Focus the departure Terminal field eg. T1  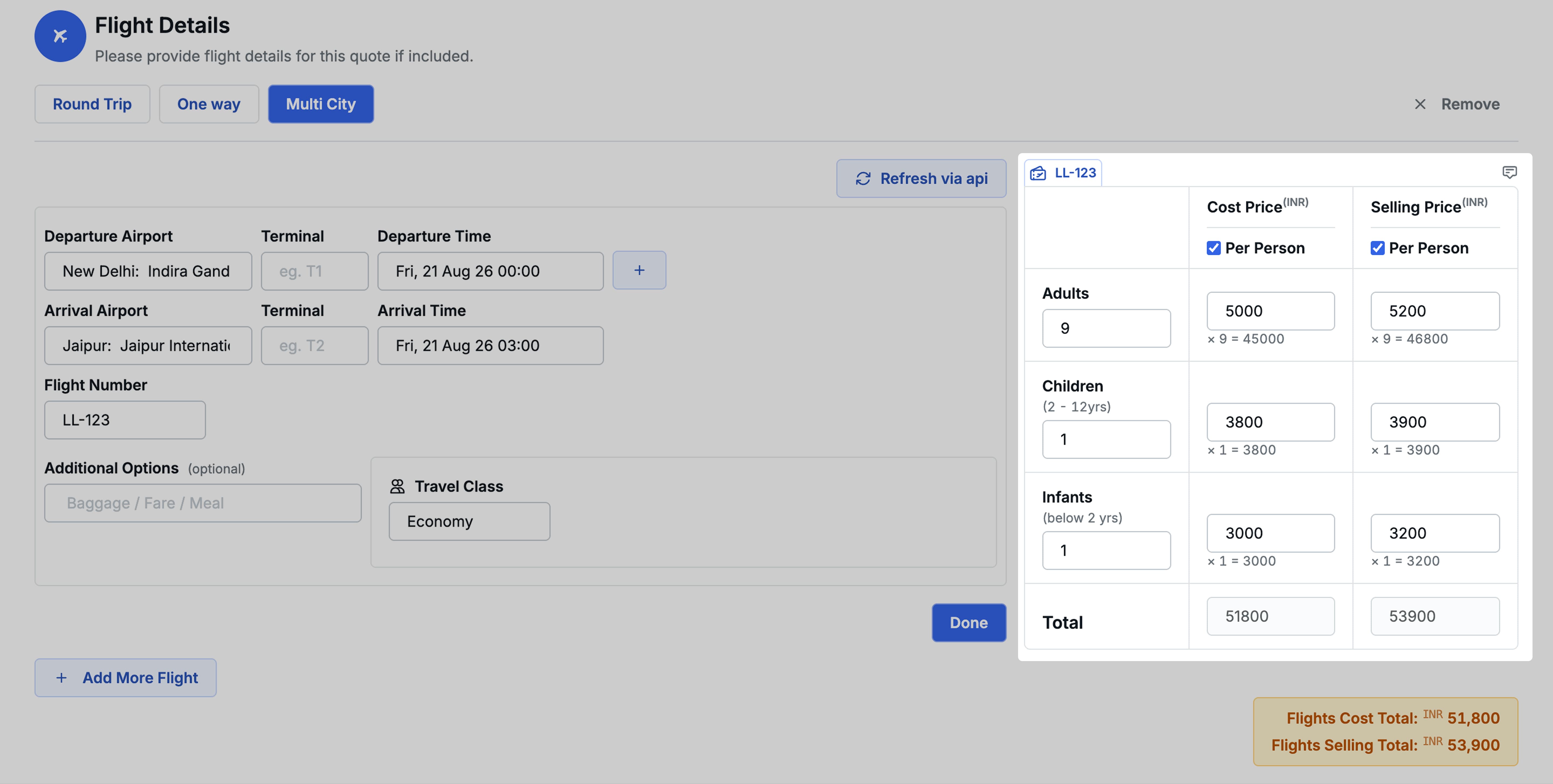pos(315,271)
